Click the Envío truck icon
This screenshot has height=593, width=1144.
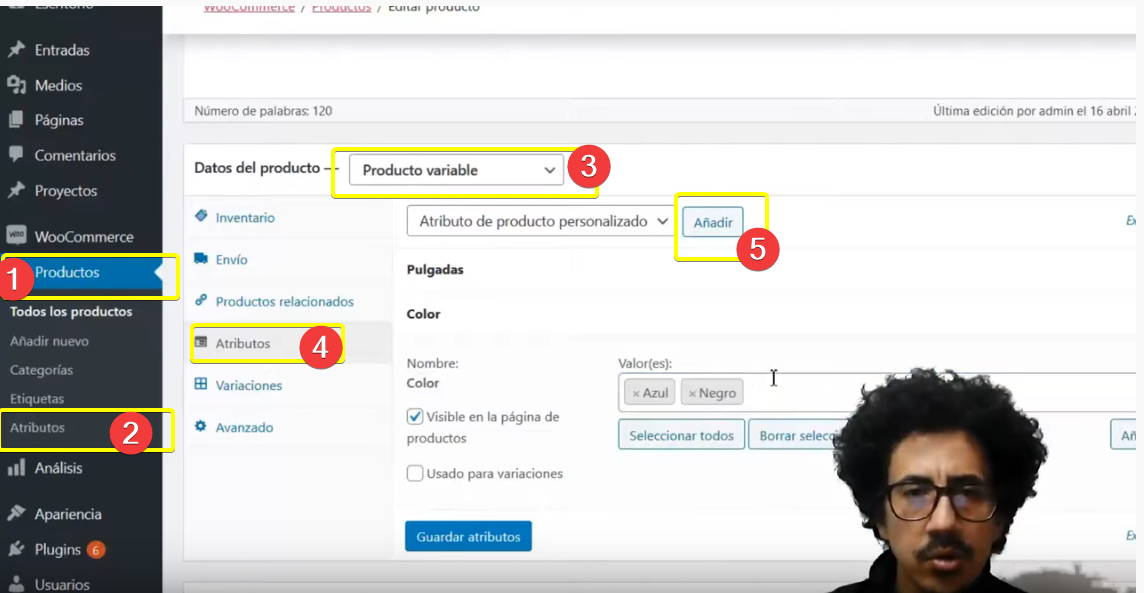pyautogui.click(x=201, y=258)
